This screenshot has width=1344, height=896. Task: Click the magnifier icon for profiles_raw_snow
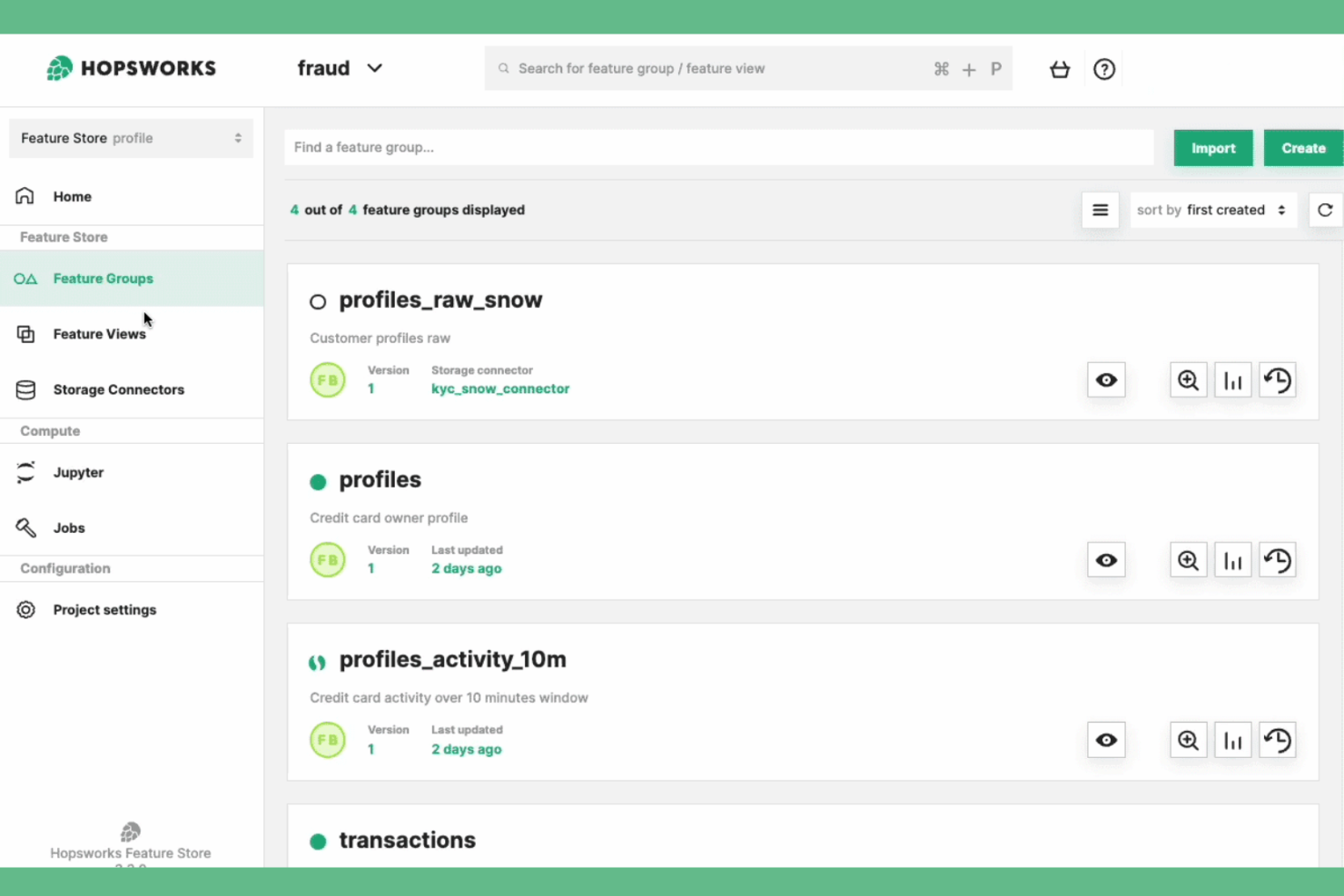pyautogui.click(x=1188, y=380)
